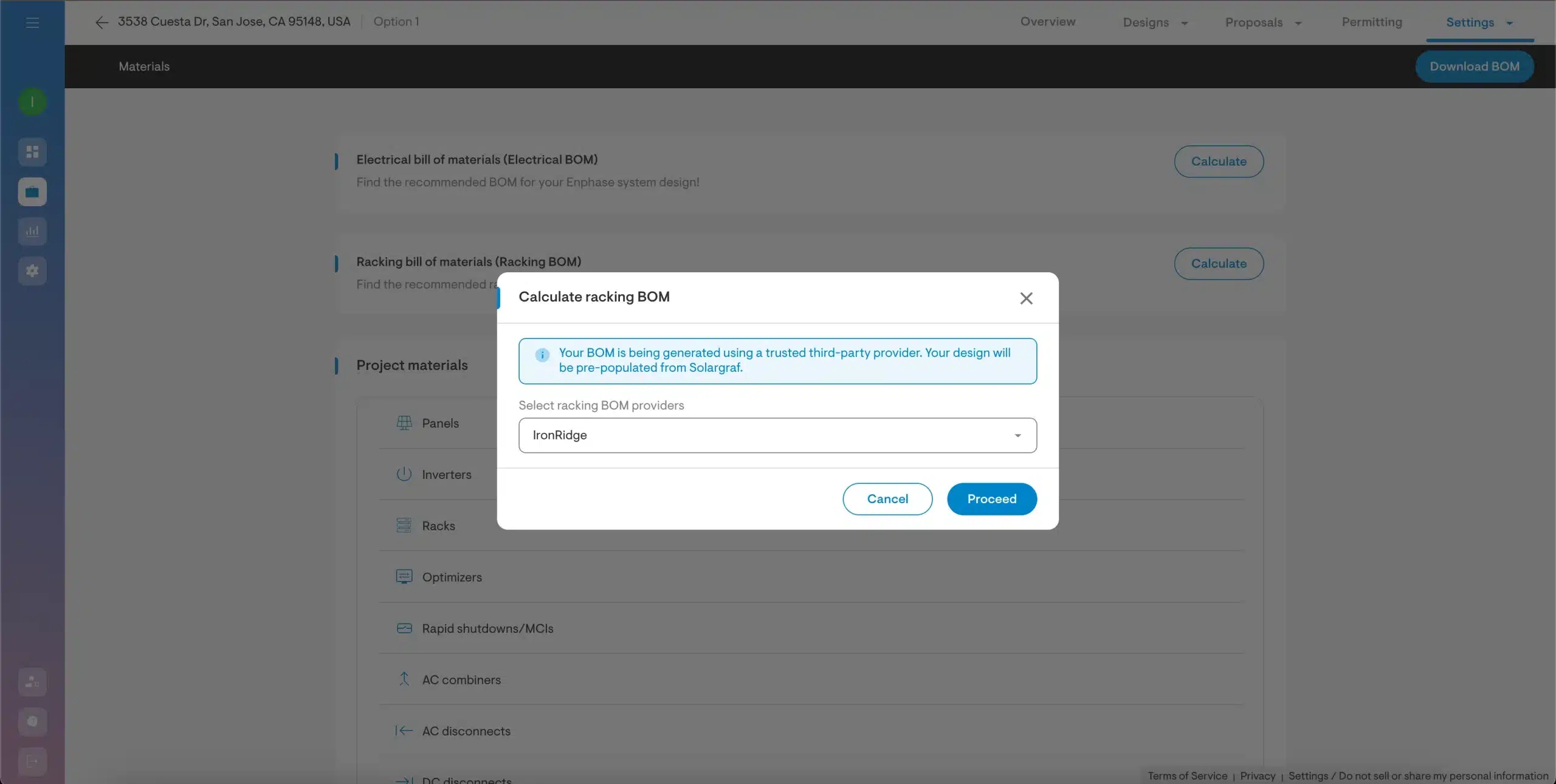Click the Proceed button

991,499
